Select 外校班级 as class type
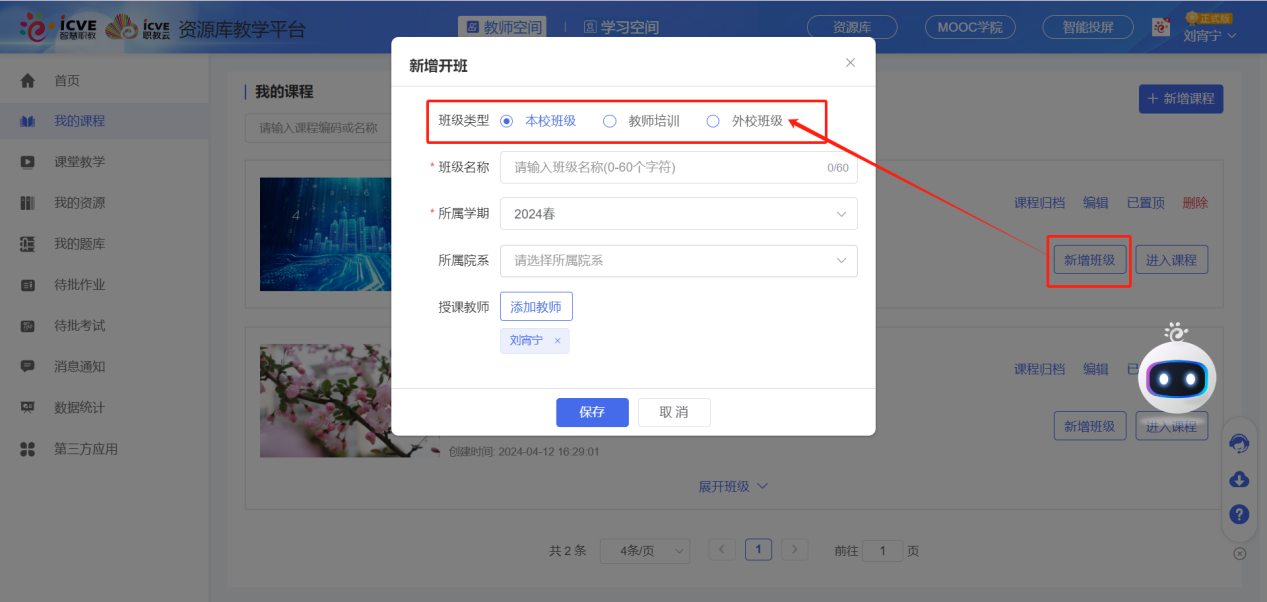The height and width of the screenshot is (602, 1267). [x=712, y=120]
